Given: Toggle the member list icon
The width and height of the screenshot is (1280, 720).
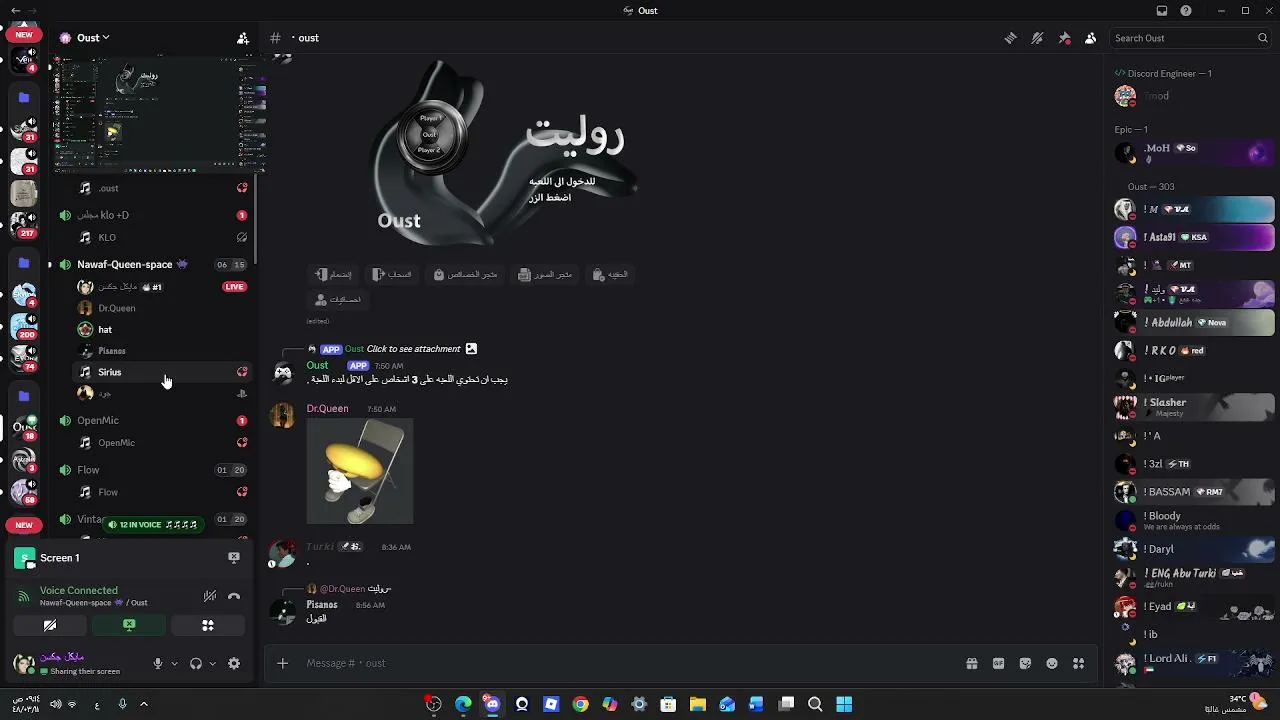Looking at the screenshot, I should click(x=1091, y=38).
